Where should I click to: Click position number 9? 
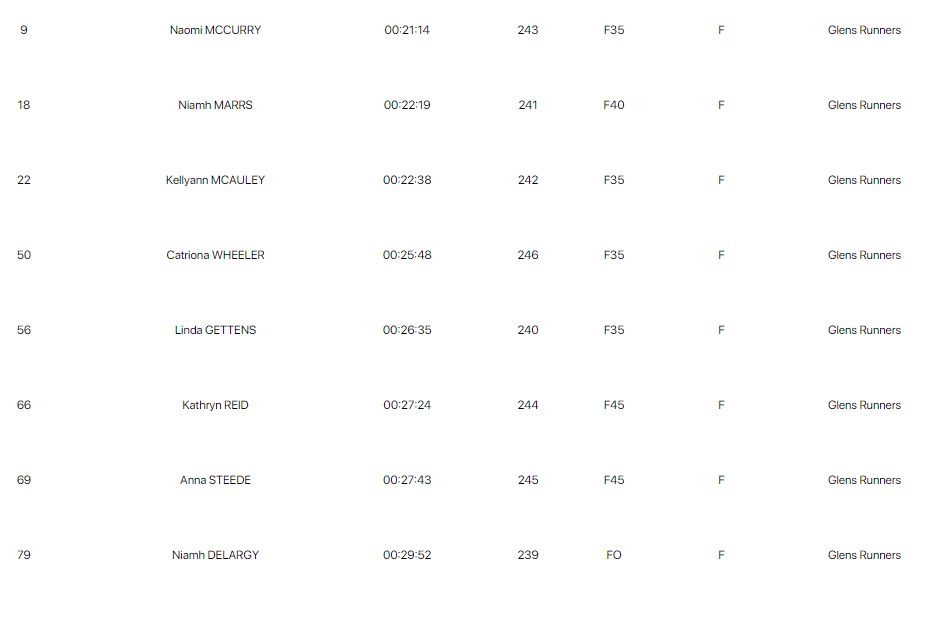24,30
